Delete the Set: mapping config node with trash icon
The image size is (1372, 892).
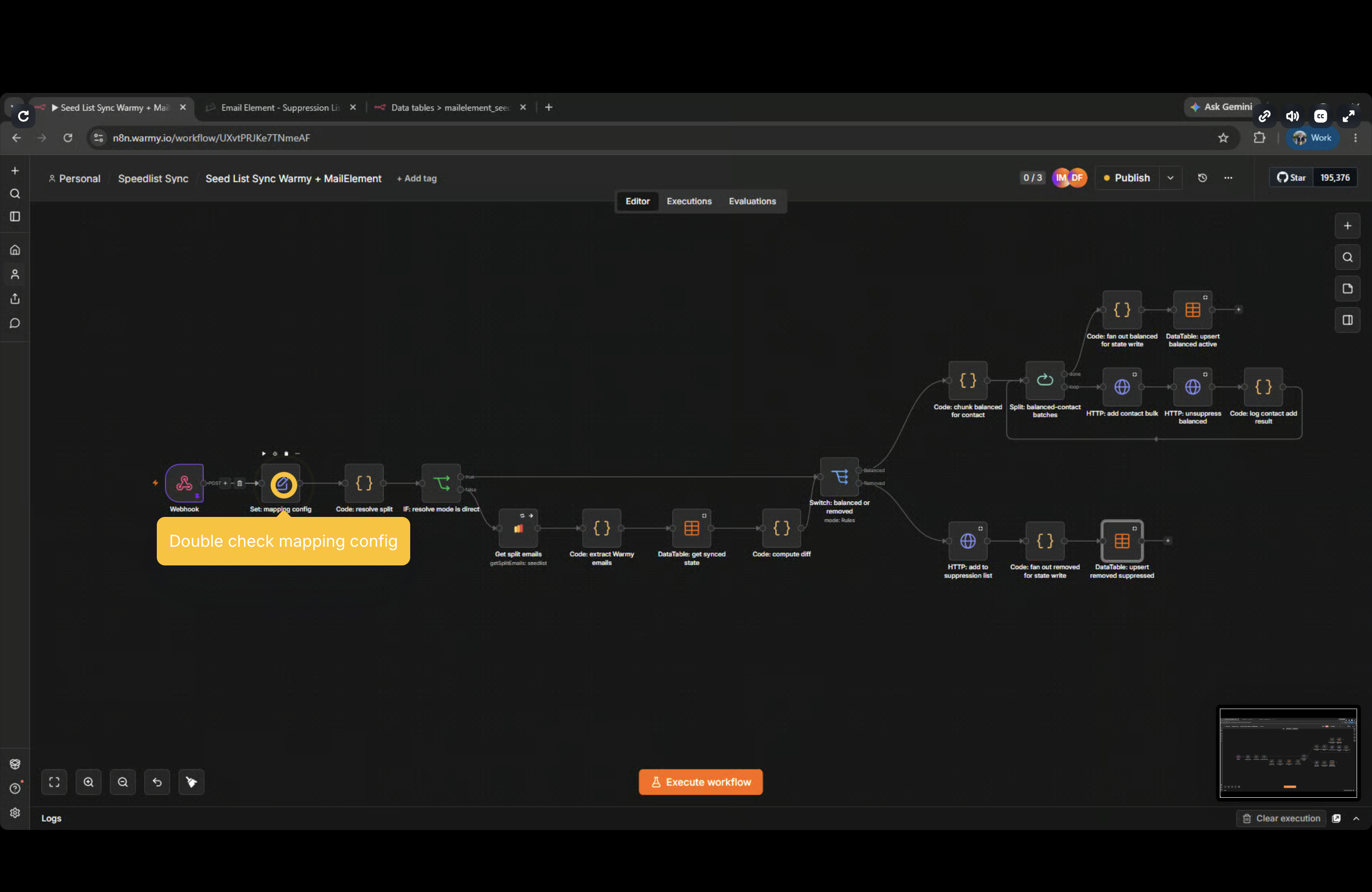[x=286, y=453]
